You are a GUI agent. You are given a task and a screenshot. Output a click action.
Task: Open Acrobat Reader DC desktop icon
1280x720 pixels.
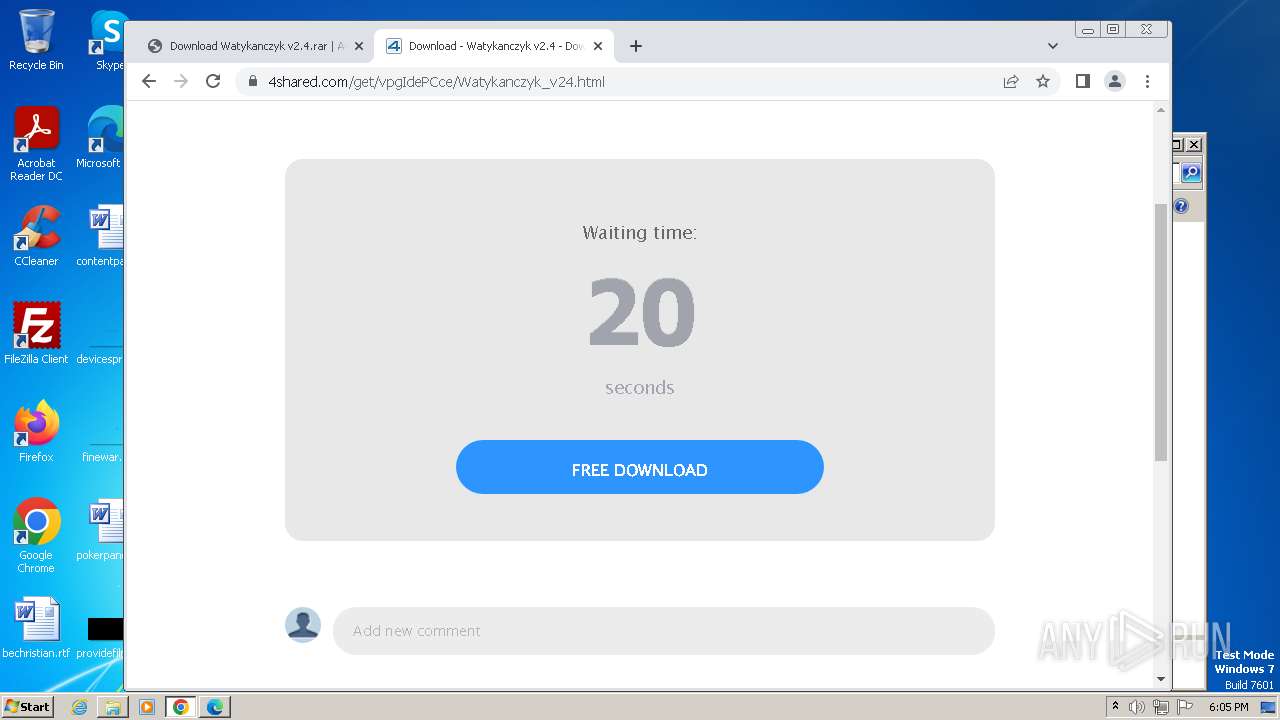coord(36,145)
